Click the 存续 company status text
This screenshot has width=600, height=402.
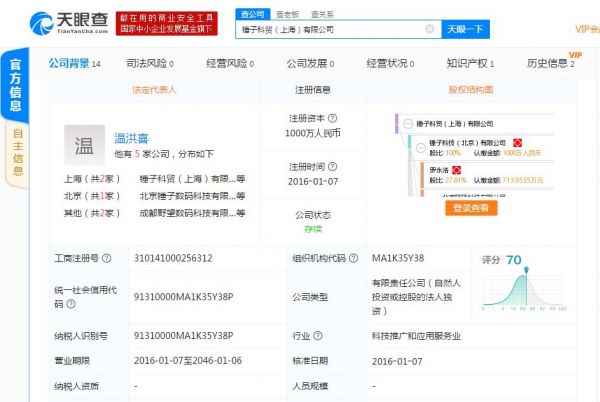(313, 229)
